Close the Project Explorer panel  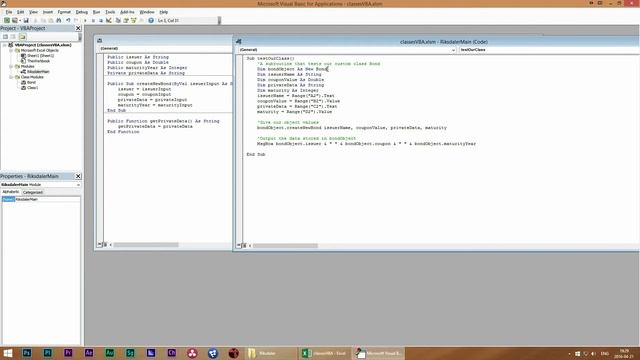tap(78, 28)
